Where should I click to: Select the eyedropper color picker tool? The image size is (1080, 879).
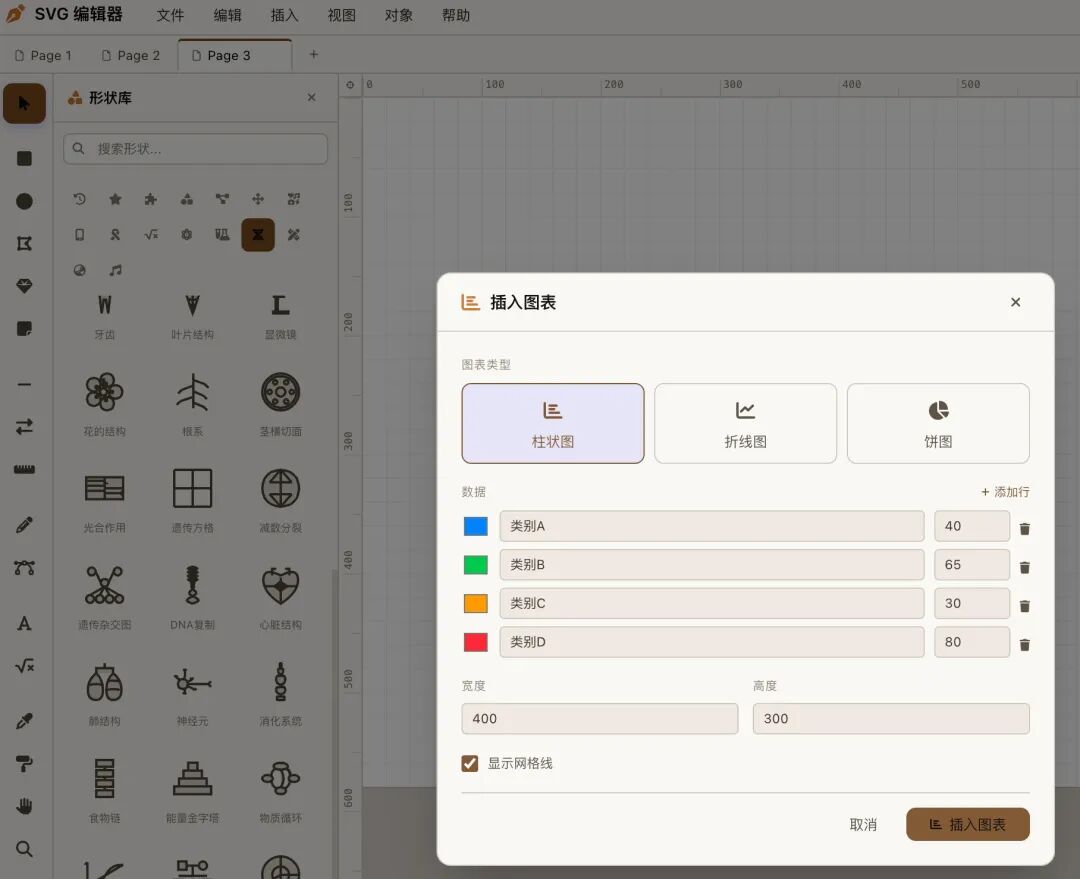click(x=24, y=721)
